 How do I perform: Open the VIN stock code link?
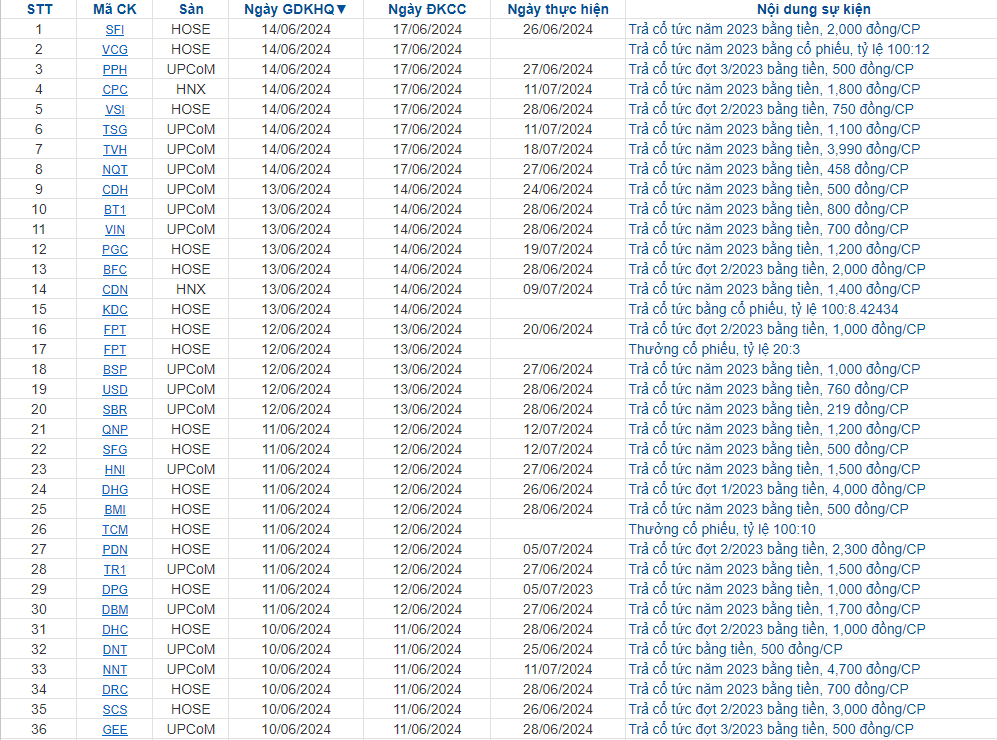pyautogui.click(x=114, y=230)
